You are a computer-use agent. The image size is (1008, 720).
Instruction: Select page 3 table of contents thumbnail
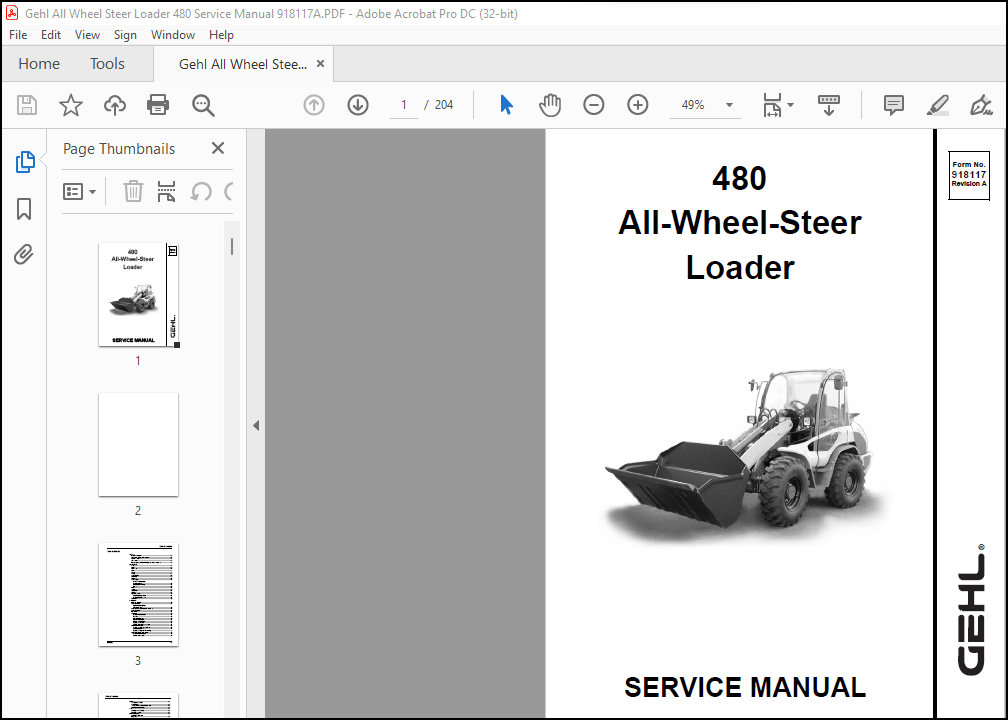(x=138, y=595)
